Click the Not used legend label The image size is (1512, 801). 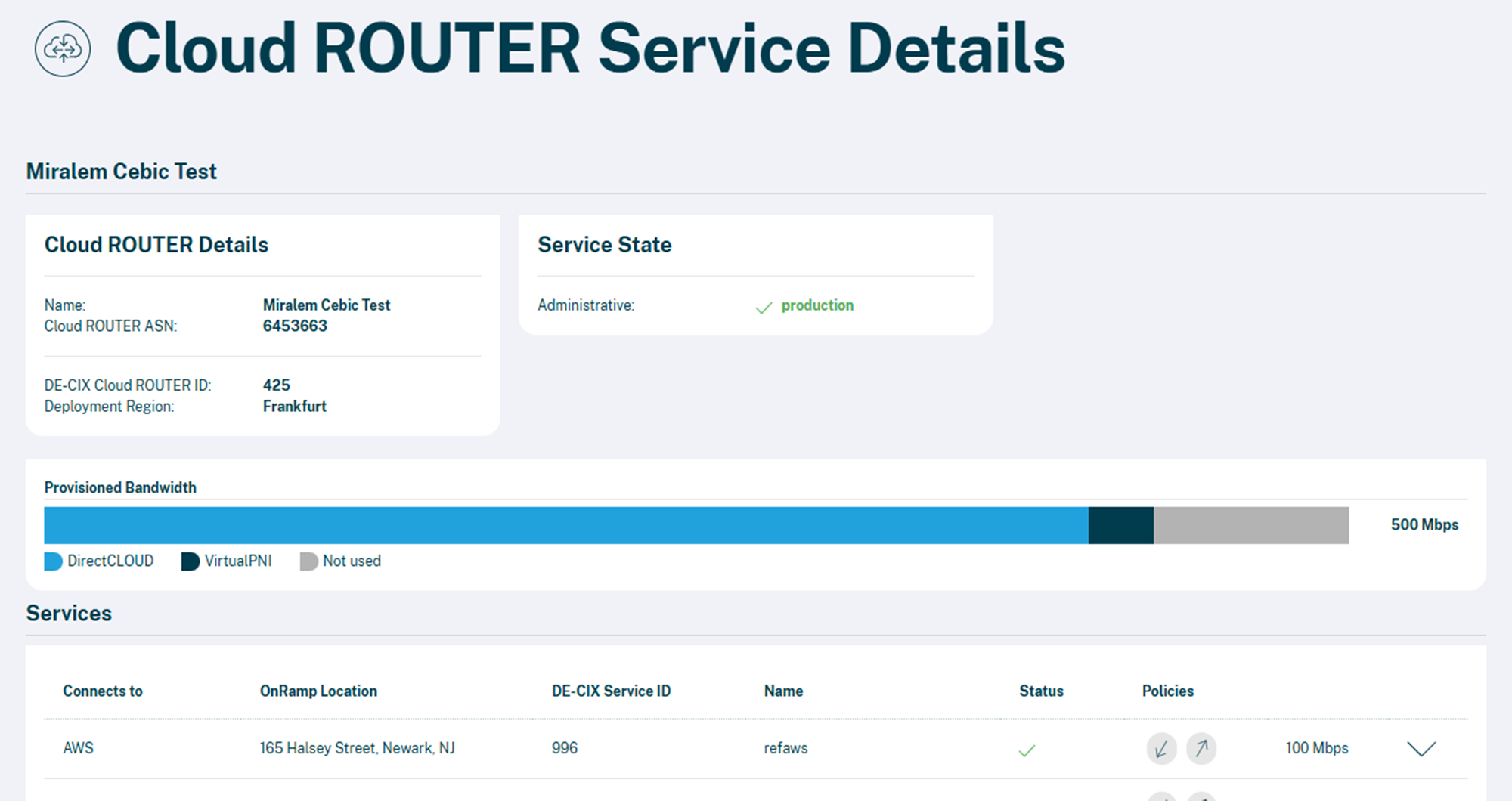(352, 561)
